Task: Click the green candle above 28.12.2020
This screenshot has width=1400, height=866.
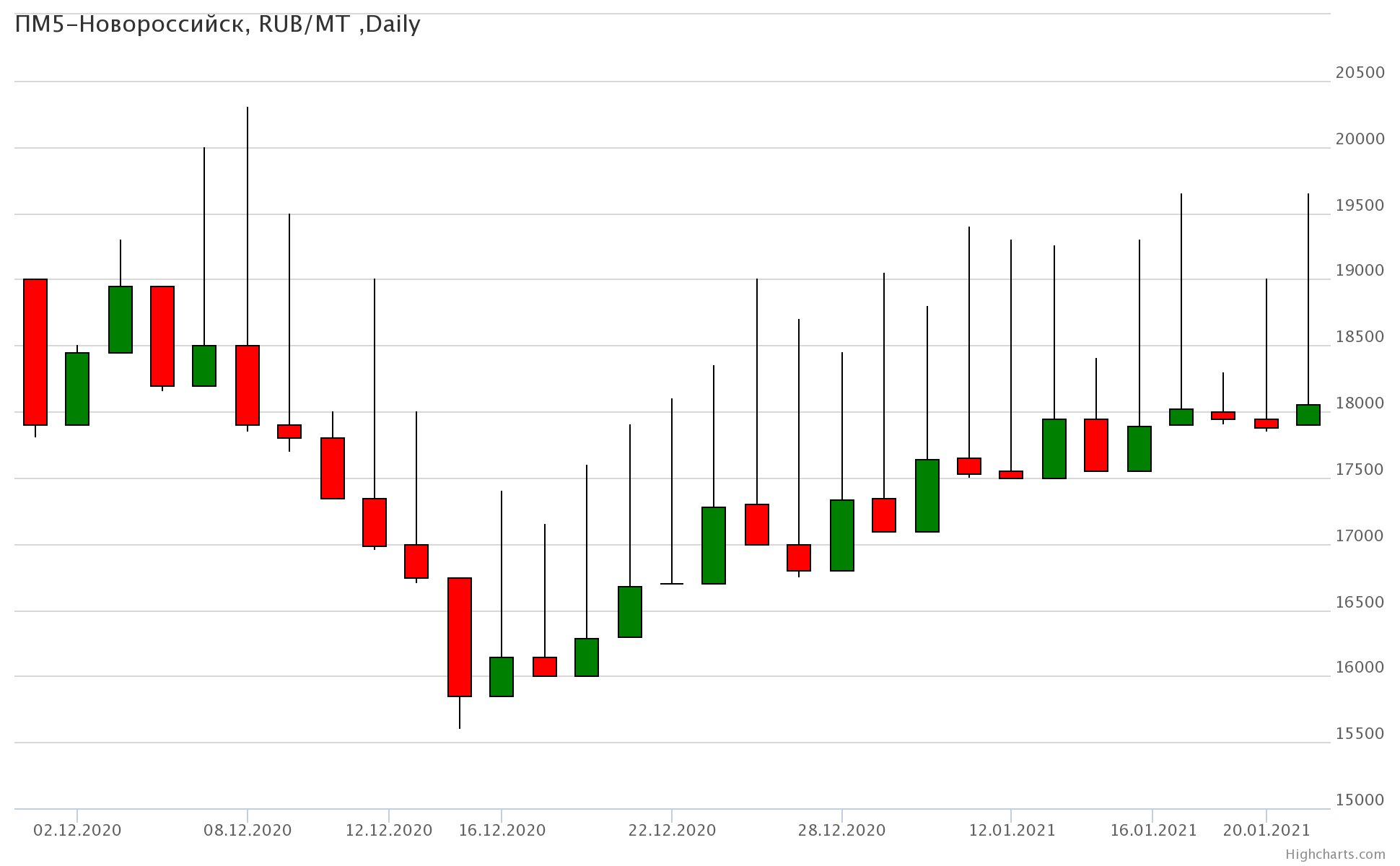Action: (x=842, y=535)
